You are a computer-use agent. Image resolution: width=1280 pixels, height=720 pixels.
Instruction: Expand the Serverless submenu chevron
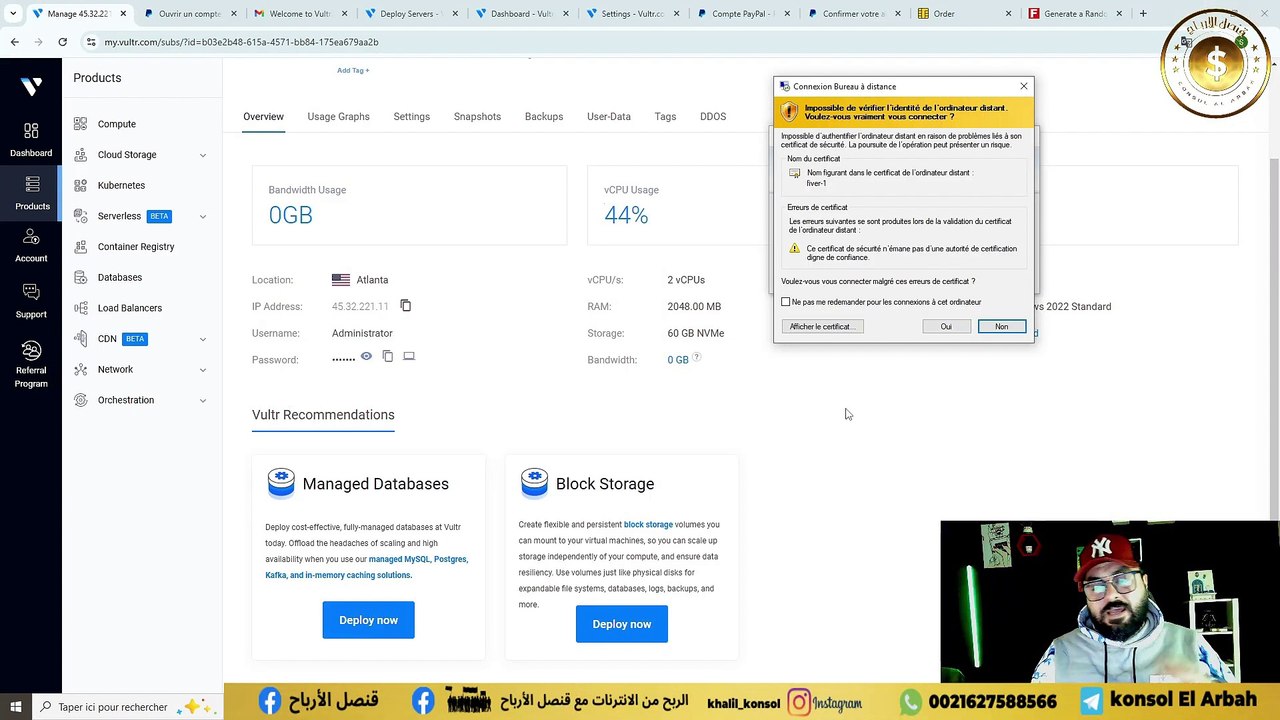[x=203, y=216]
